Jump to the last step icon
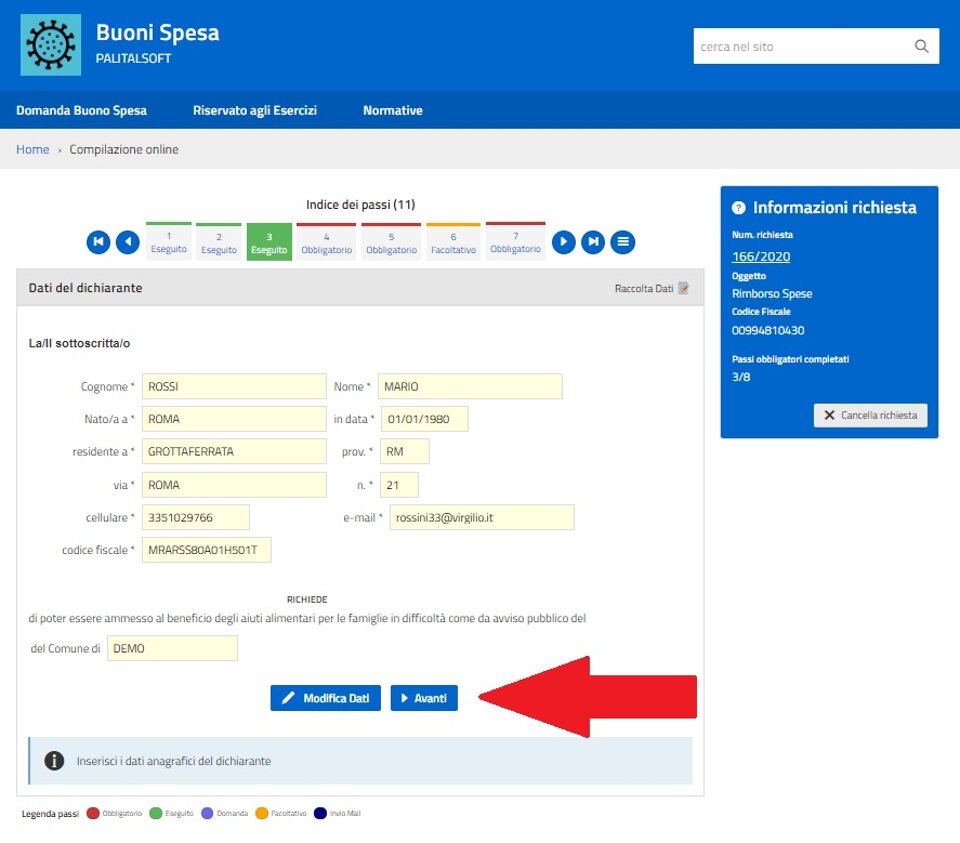The width and height of the screenshot is (960, 843). pos(593,242)
